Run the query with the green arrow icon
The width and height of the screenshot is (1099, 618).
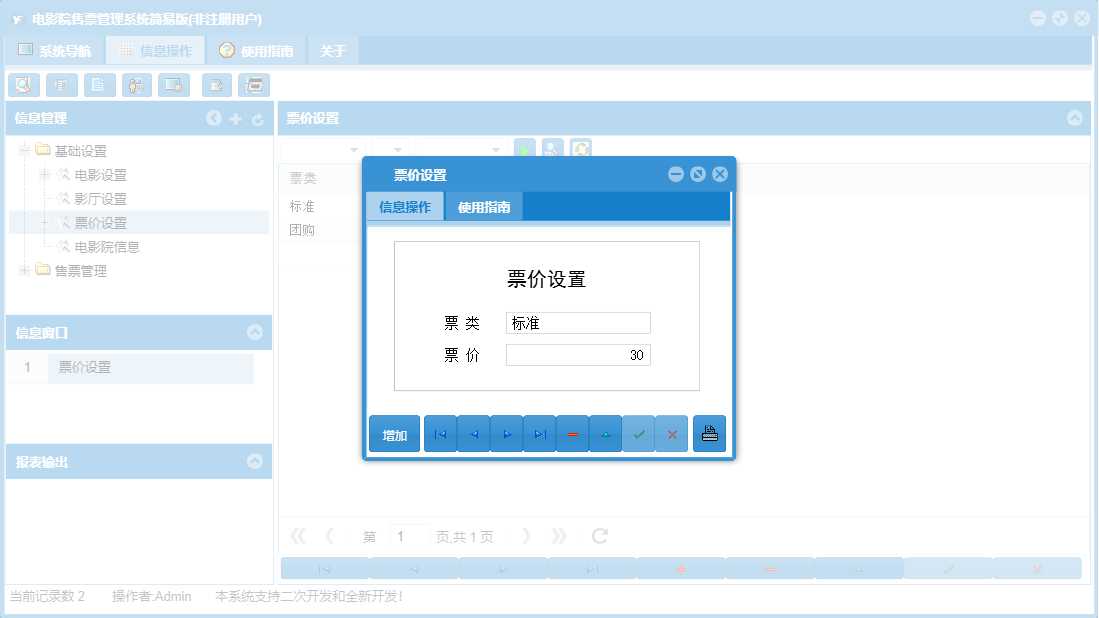[525, 149]
